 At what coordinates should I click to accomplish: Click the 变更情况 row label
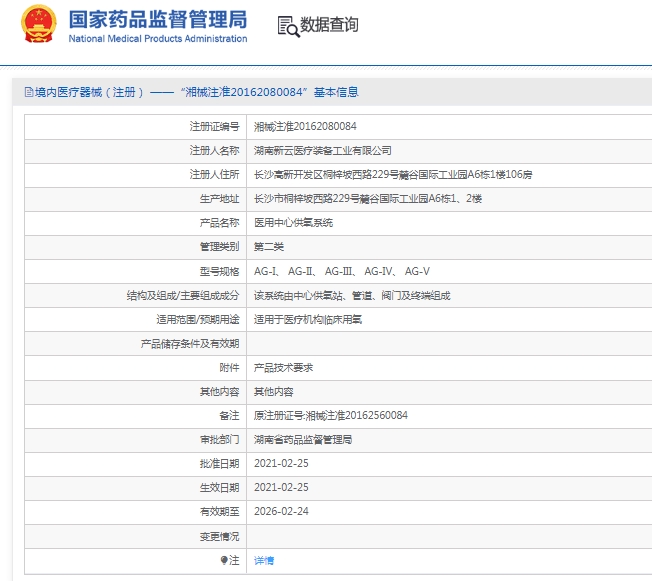click(220, 536)
